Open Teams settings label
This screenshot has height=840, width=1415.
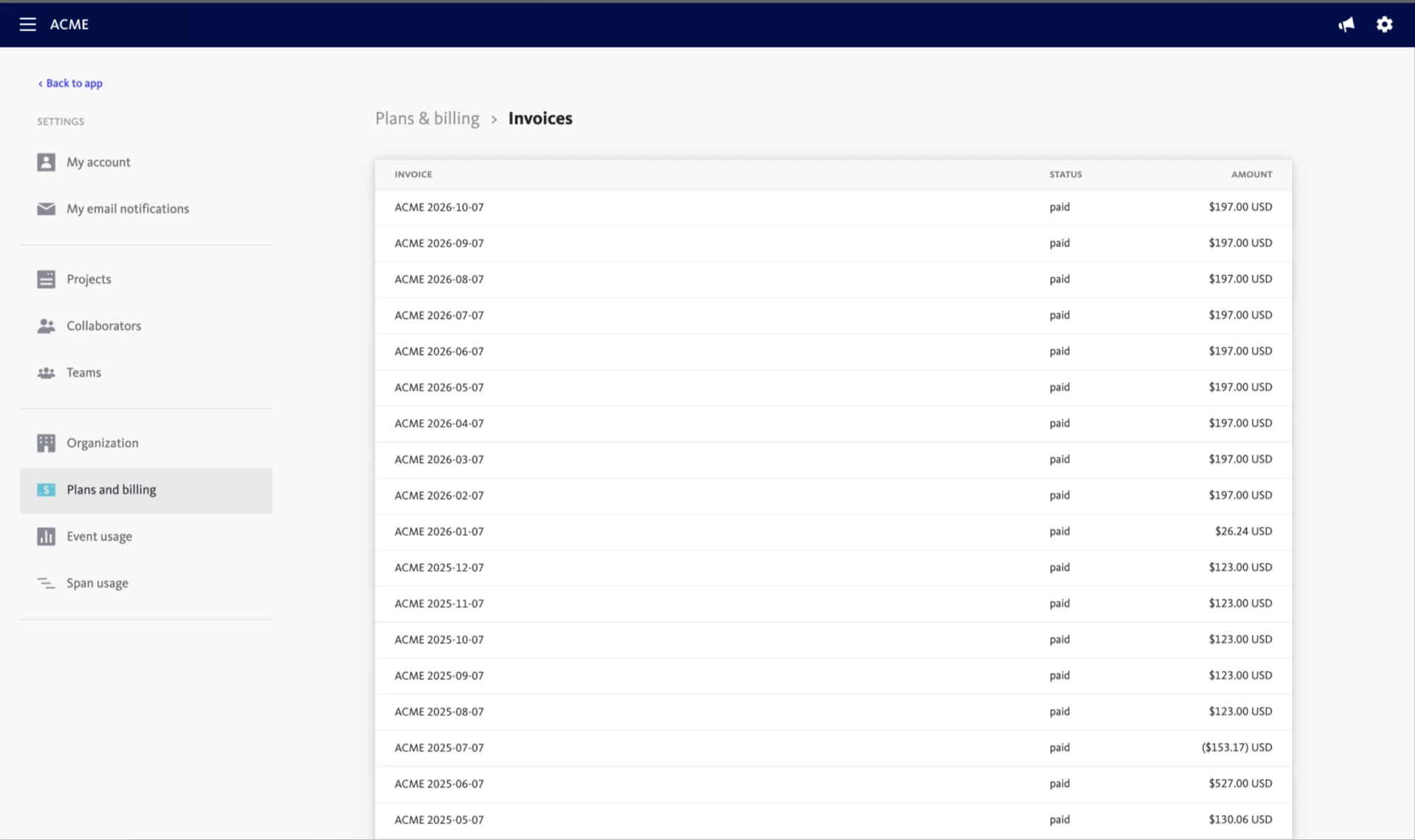84,373
